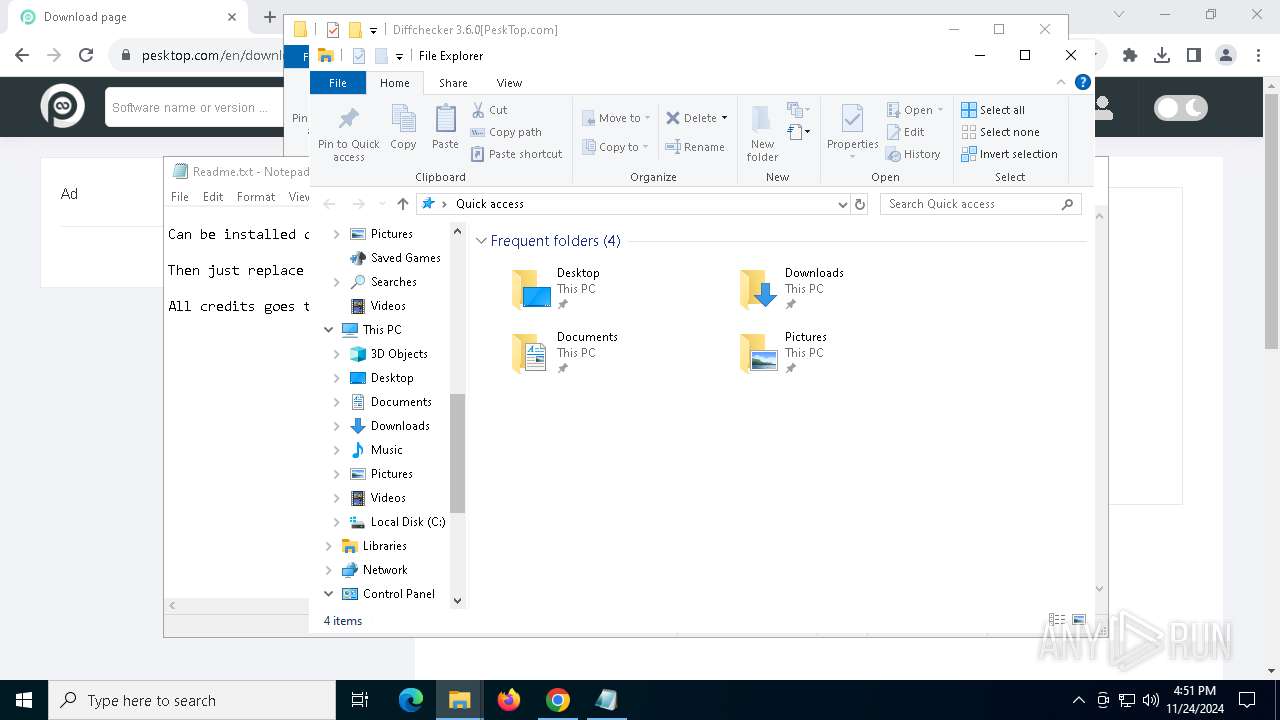Image resolution: width=1280 pixels, height=720 pixels.
Task: Click Rename in the Organize group
Action: point(695,147)
